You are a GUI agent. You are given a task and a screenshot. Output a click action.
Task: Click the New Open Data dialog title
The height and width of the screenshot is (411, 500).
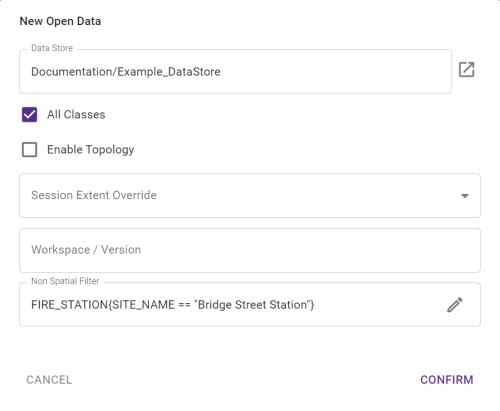60,21
